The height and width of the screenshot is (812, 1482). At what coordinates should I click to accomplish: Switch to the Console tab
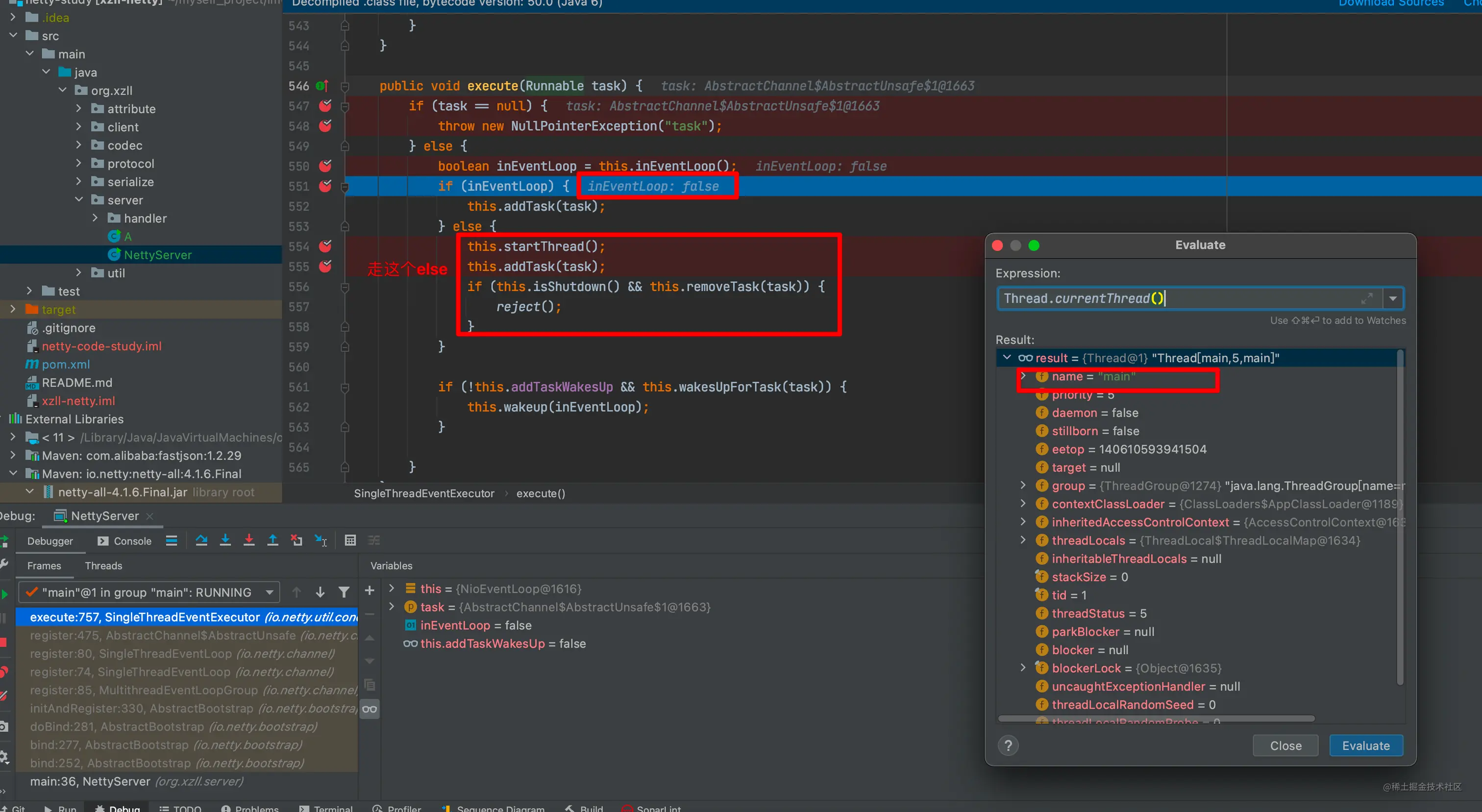coord(124,541)
